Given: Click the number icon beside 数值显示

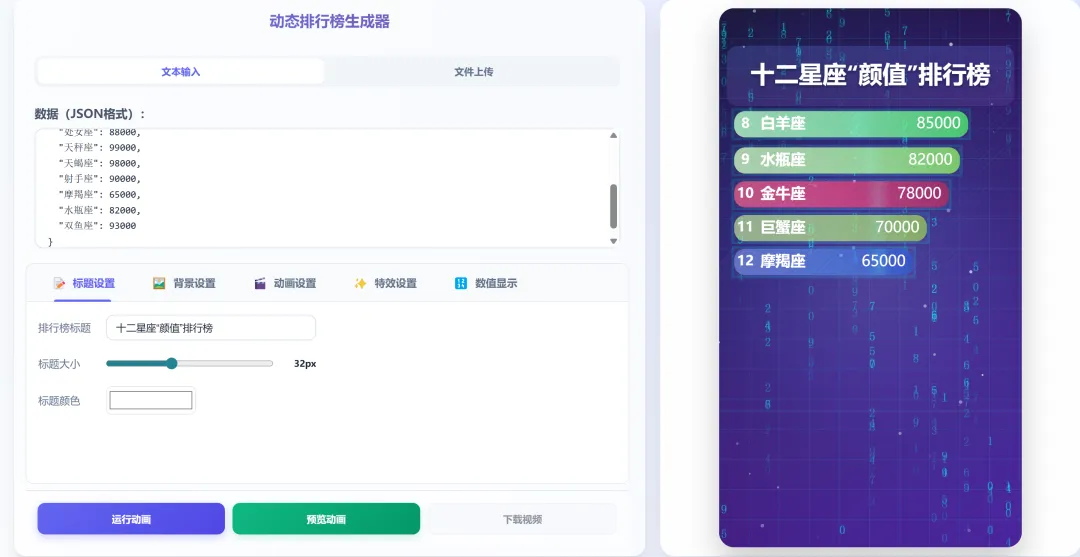Looking at the screenshot, I should tap(461, 284).
